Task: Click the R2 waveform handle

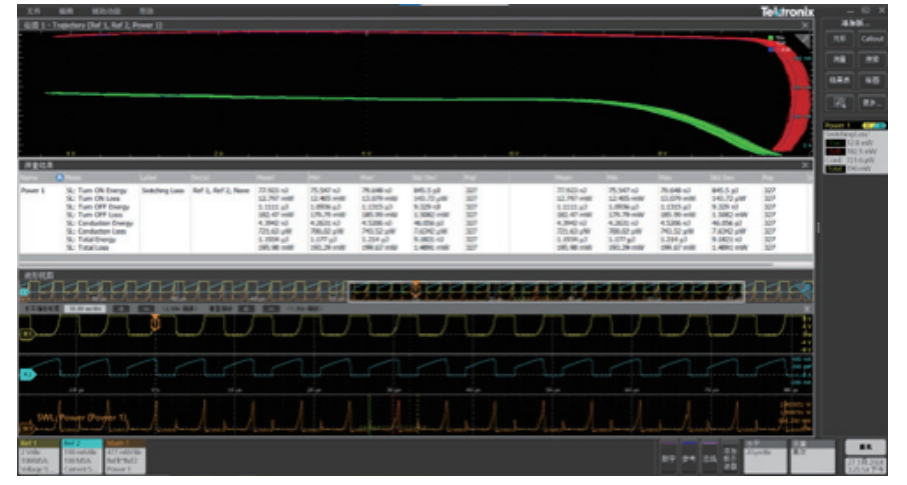Action: tap(29, 375)
